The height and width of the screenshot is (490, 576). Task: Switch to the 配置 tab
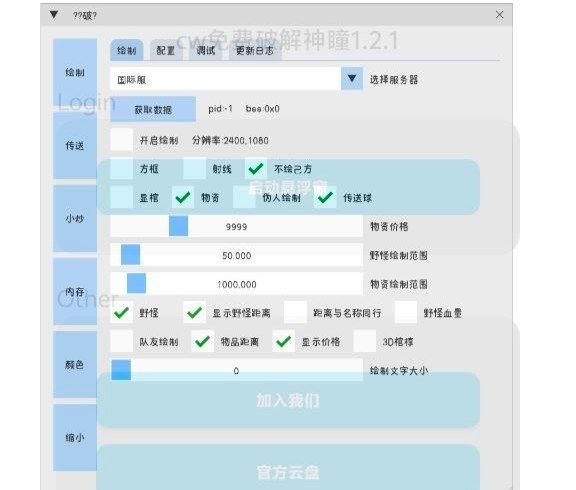point(166,50)
